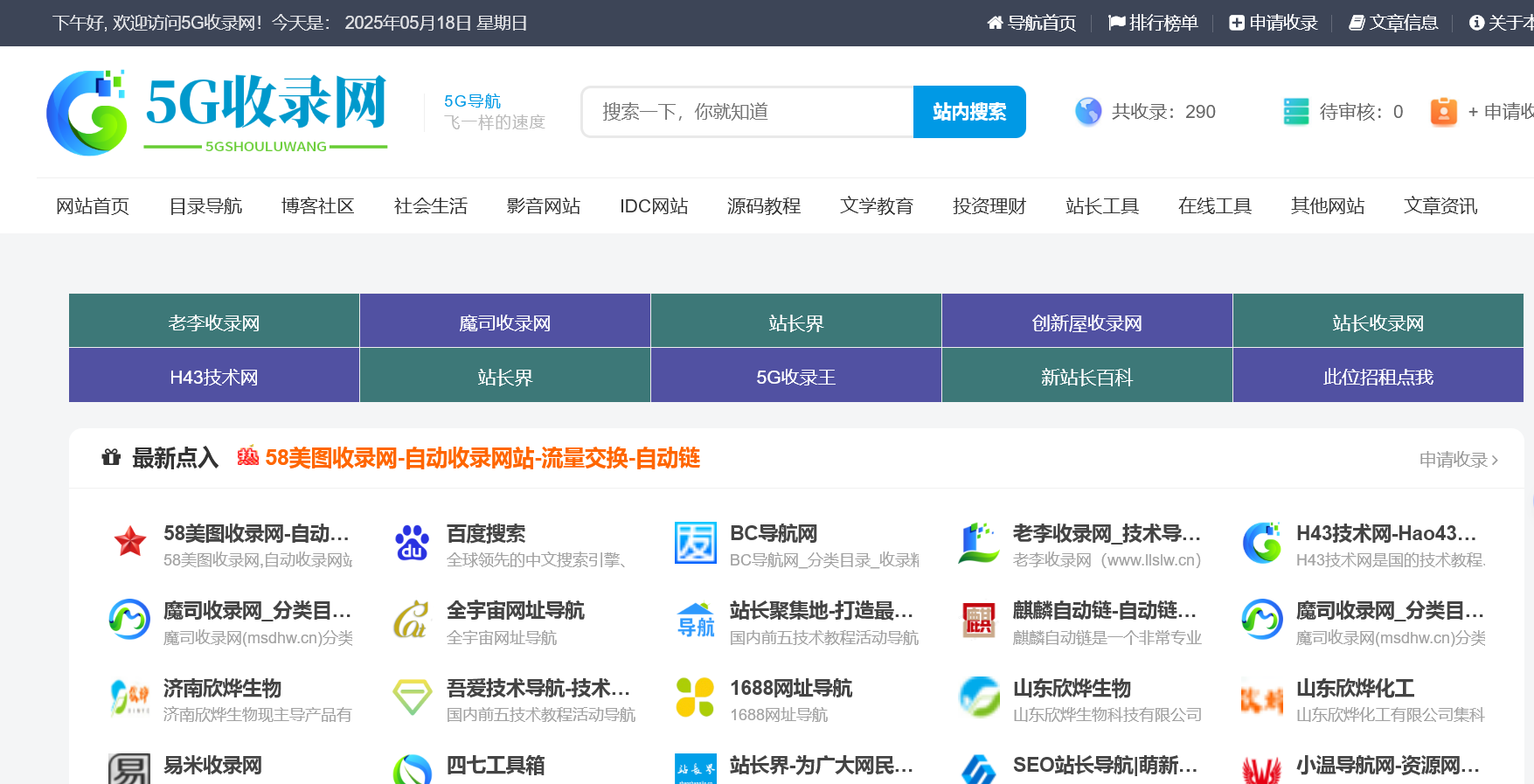Click the Baidu paw icon for 百度搜索

(413, 543)
